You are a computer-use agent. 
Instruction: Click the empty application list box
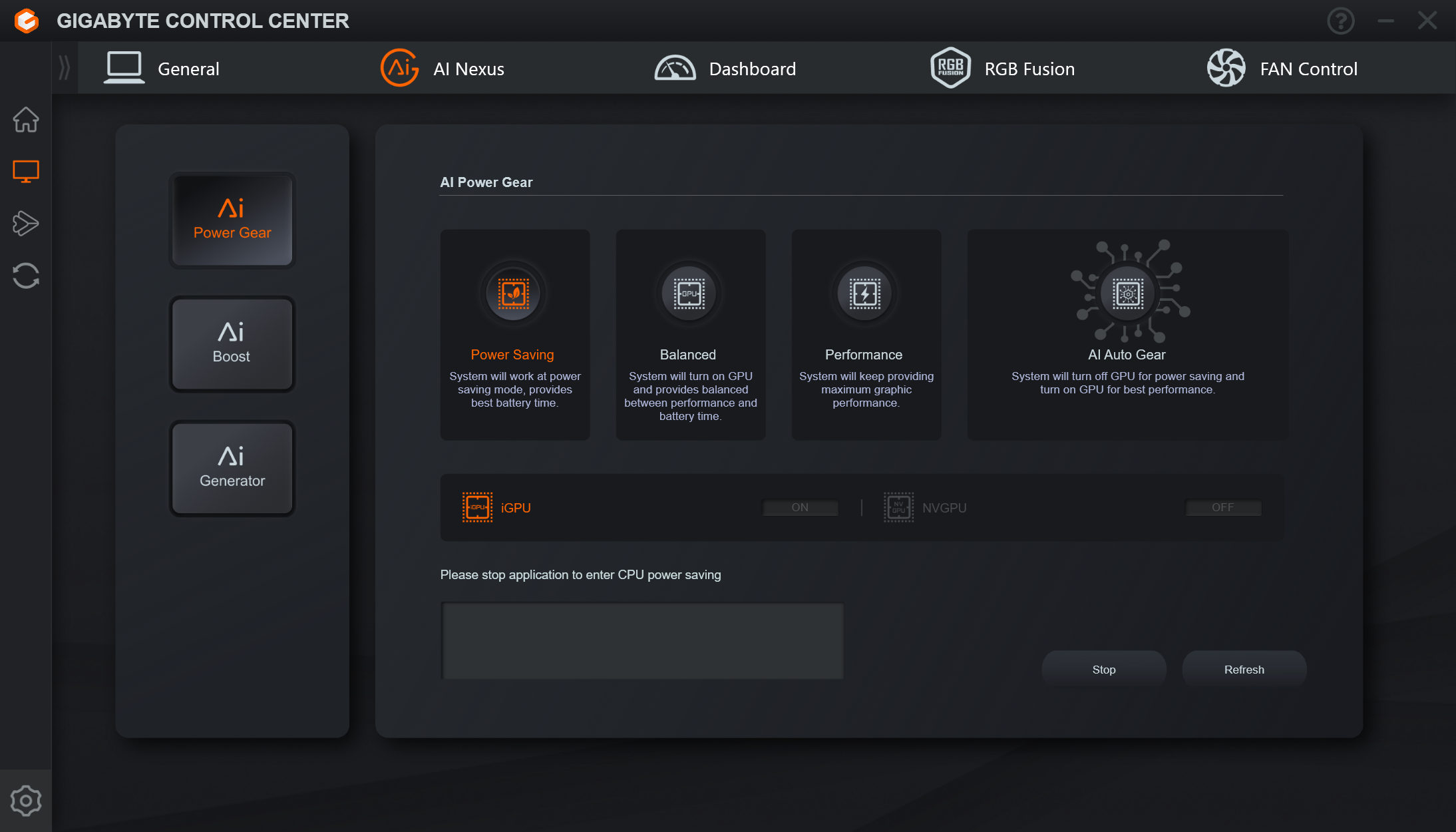point(642,641)
